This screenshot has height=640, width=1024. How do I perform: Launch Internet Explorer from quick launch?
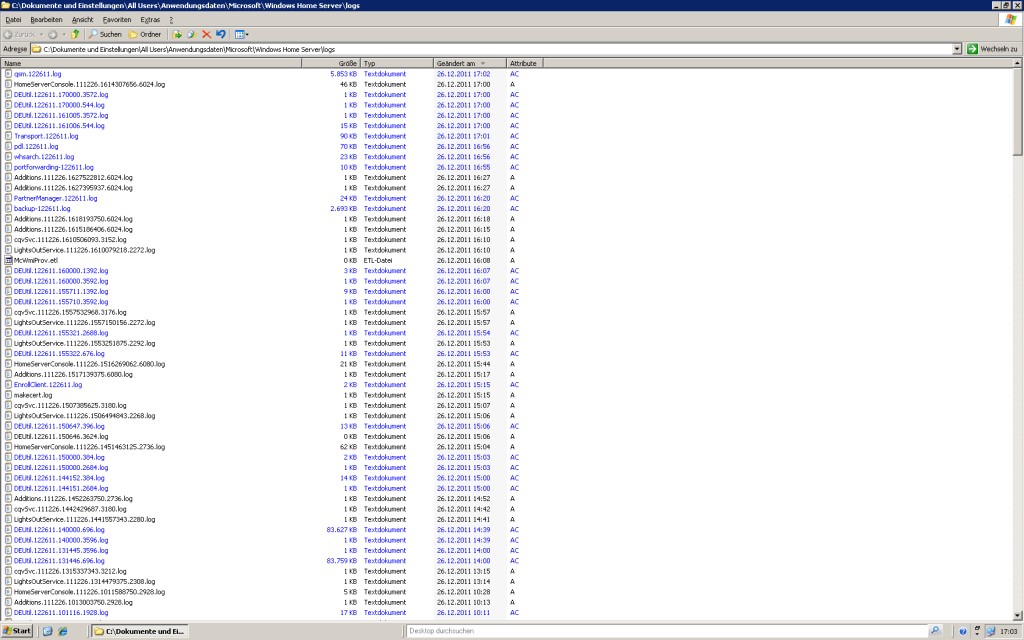(63, 631)
